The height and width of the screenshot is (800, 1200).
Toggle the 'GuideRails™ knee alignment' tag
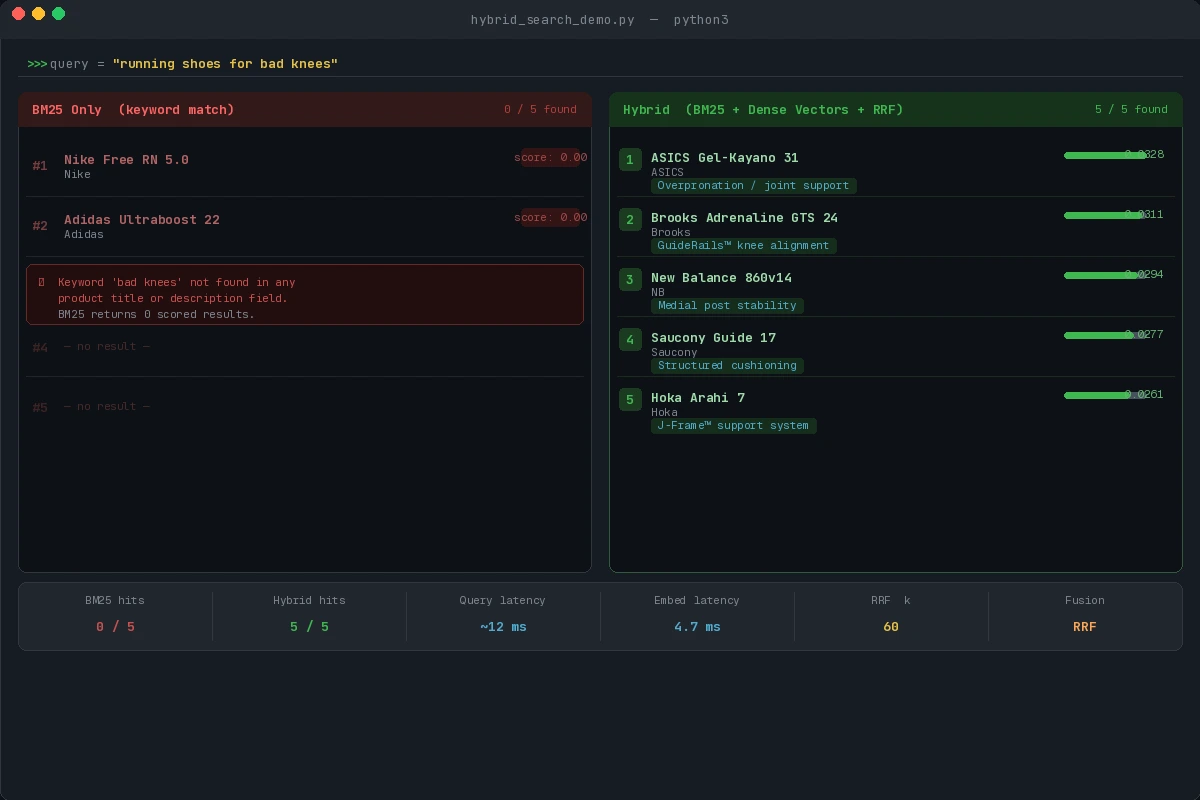click(743, 245)
